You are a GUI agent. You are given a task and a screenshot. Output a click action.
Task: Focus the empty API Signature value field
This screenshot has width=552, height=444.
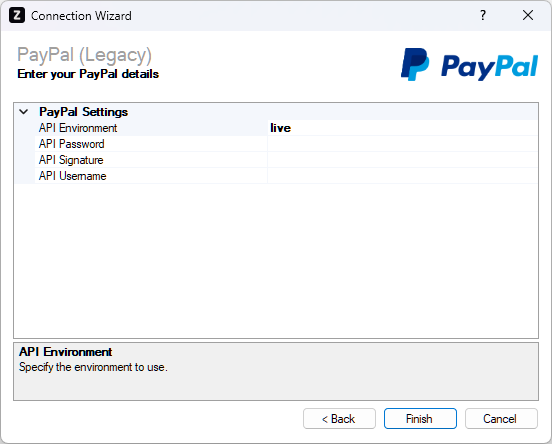(402, 160)
